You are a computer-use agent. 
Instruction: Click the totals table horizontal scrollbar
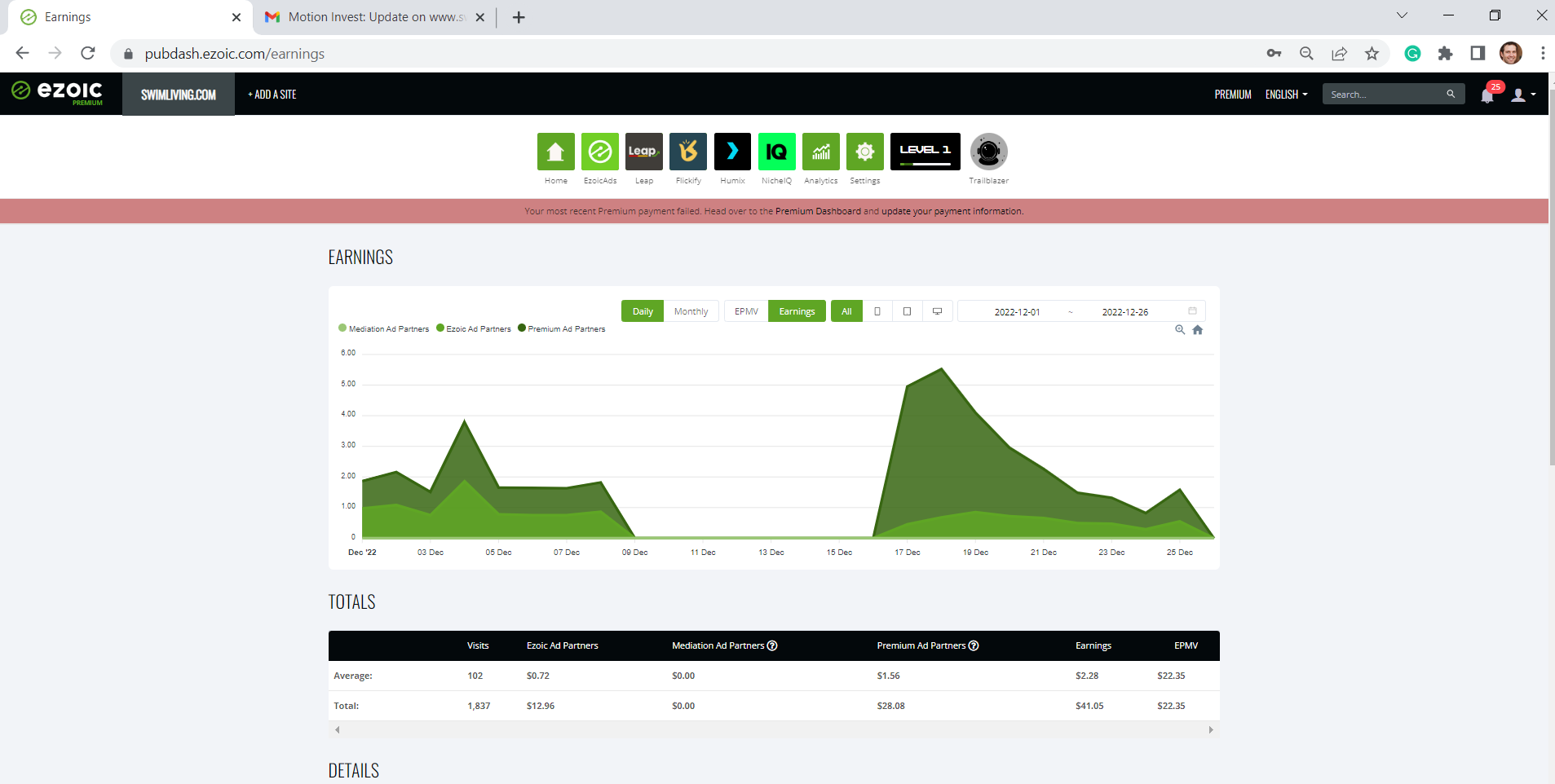pyautogui.click(x=774, y=729)
